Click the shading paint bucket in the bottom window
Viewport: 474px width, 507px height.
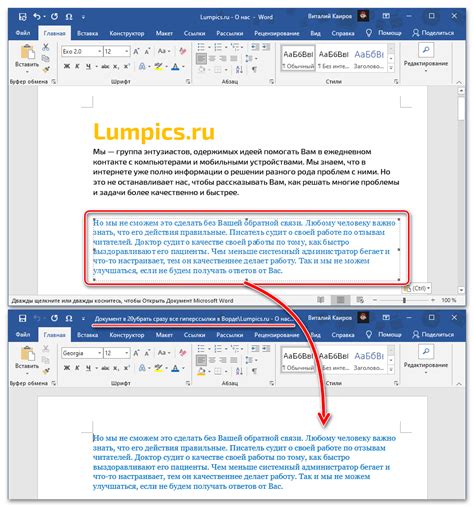click(x=201, y=371)
